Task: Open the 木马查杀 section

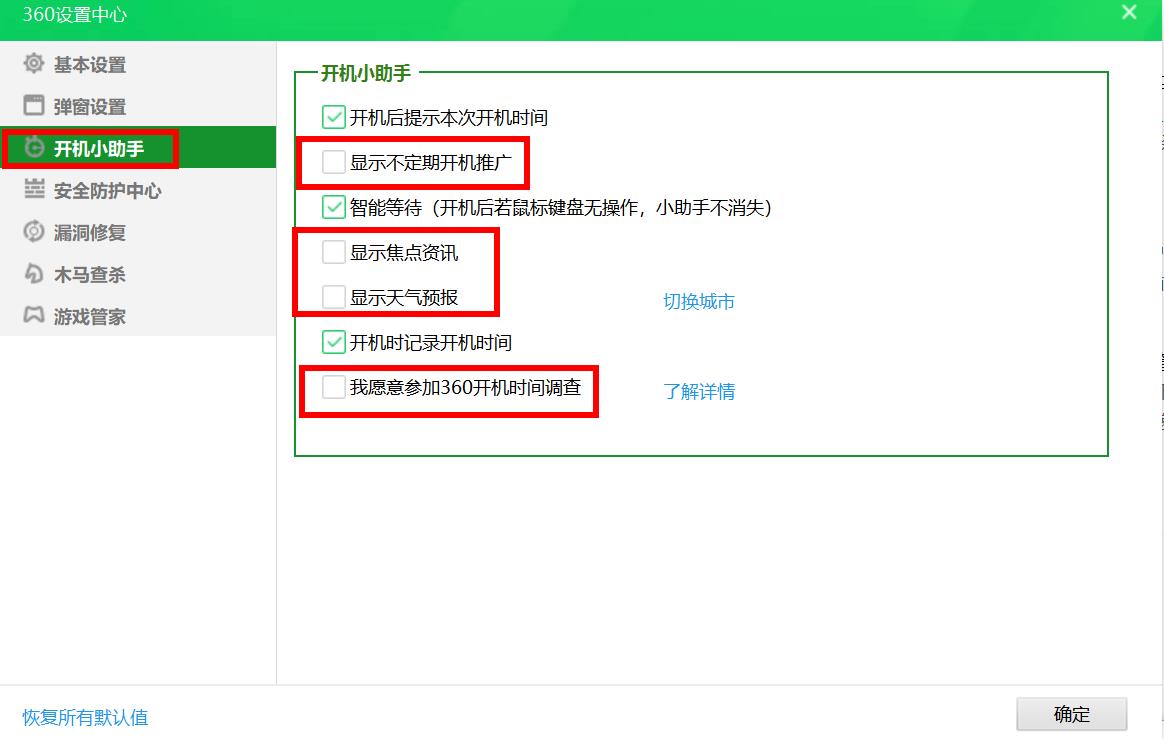Action: click(x=138, y=275)
